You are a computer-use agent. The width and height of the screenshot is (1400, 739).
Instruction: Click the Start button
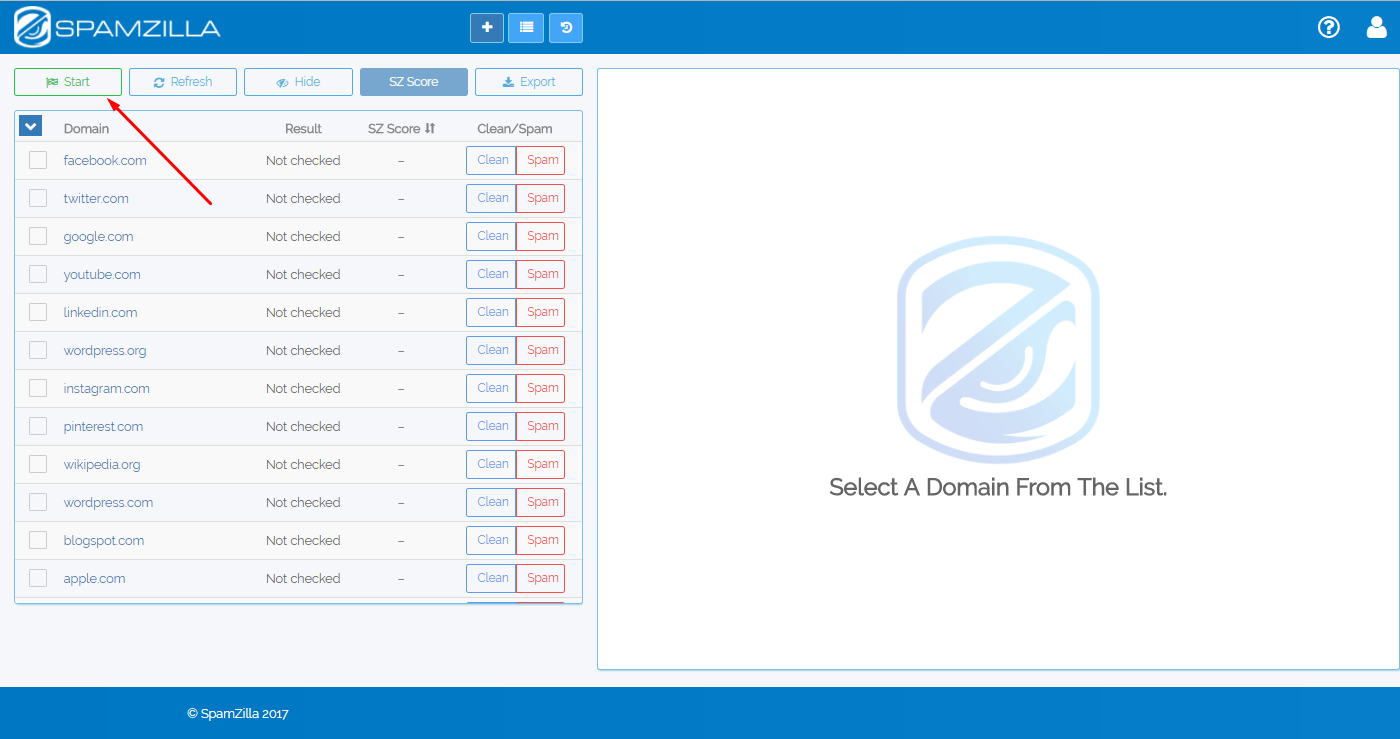68,82
